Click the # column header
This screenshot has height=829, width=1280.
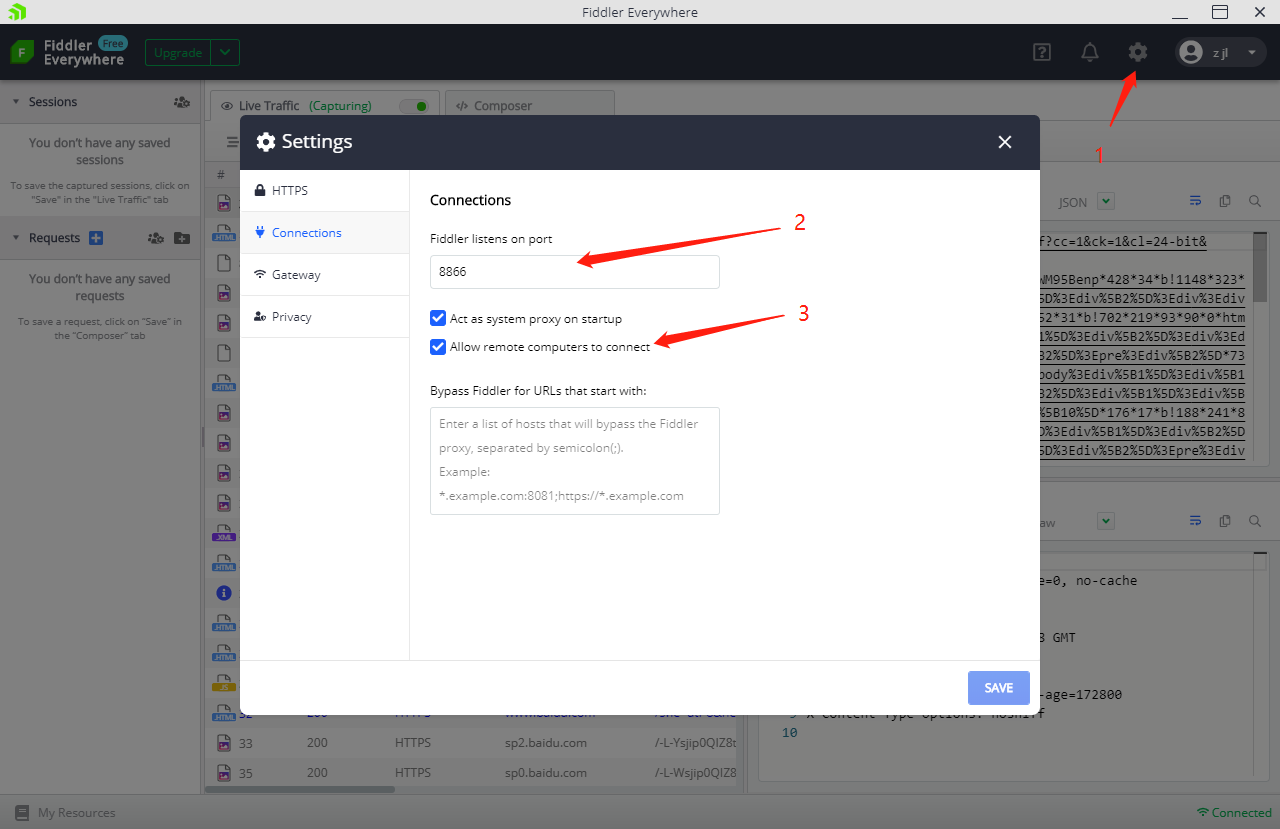point(221,174)
